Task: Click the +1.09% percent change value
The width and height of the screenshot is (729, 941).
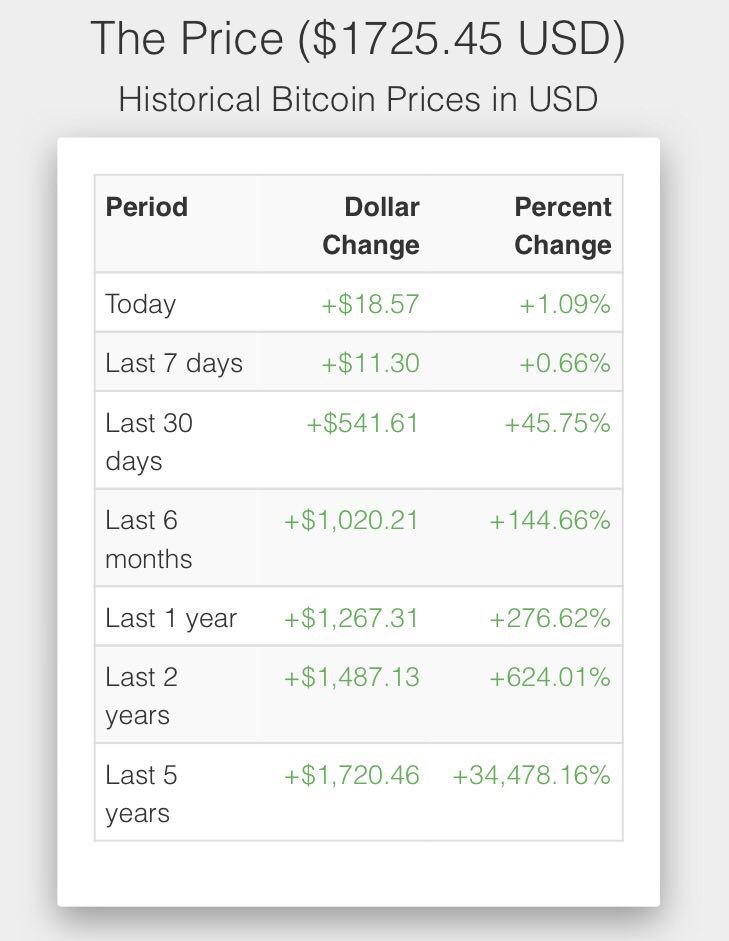Action: tap(564, 304)
